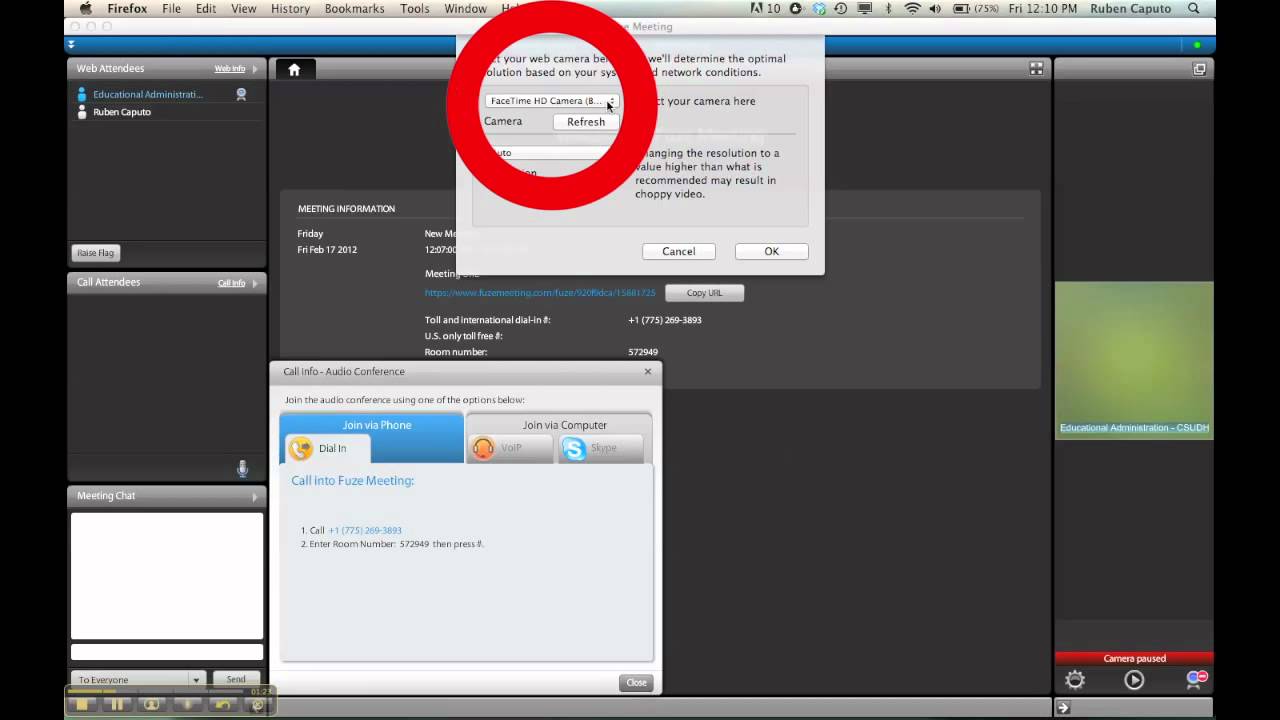Image resolution: width=1280 pixels, height=720 pixels.
Task: Click the Copy URL button
Action: pos(704,293)
